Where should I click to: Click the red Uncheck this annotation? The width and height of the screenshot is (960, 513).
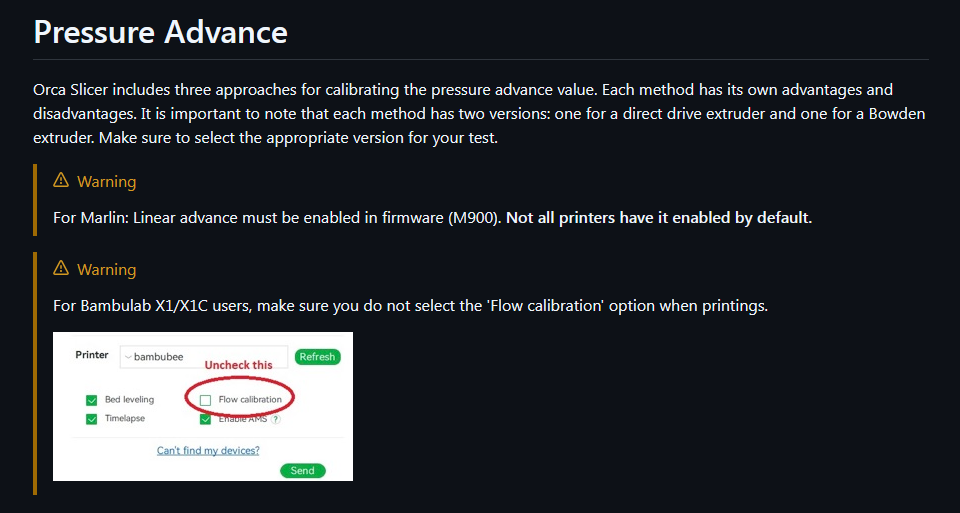click(238, 365)
